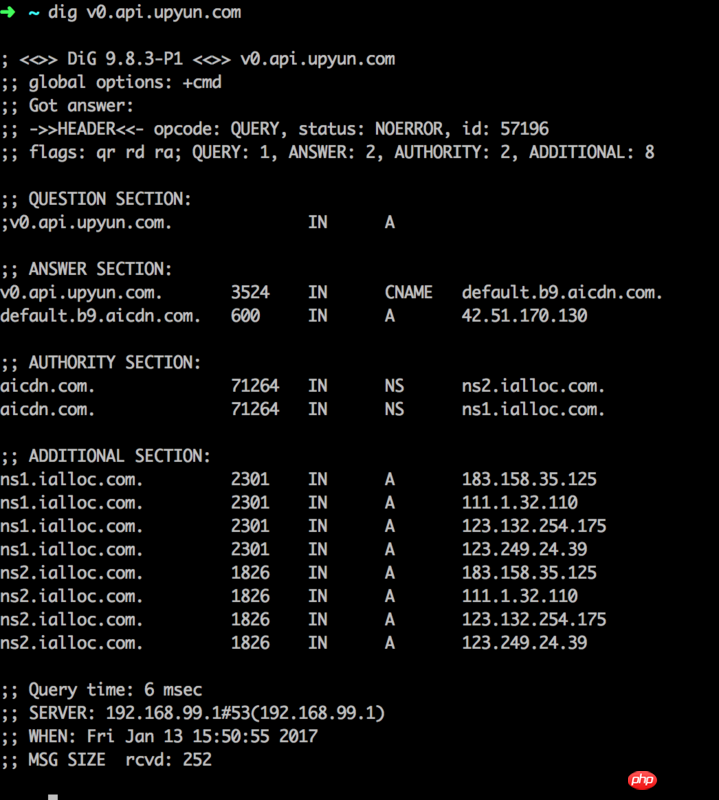Click TTL 71264 in the ns2.ialloc.com NS row
This screenshot has height=800, width=719.
pos(255,386)
